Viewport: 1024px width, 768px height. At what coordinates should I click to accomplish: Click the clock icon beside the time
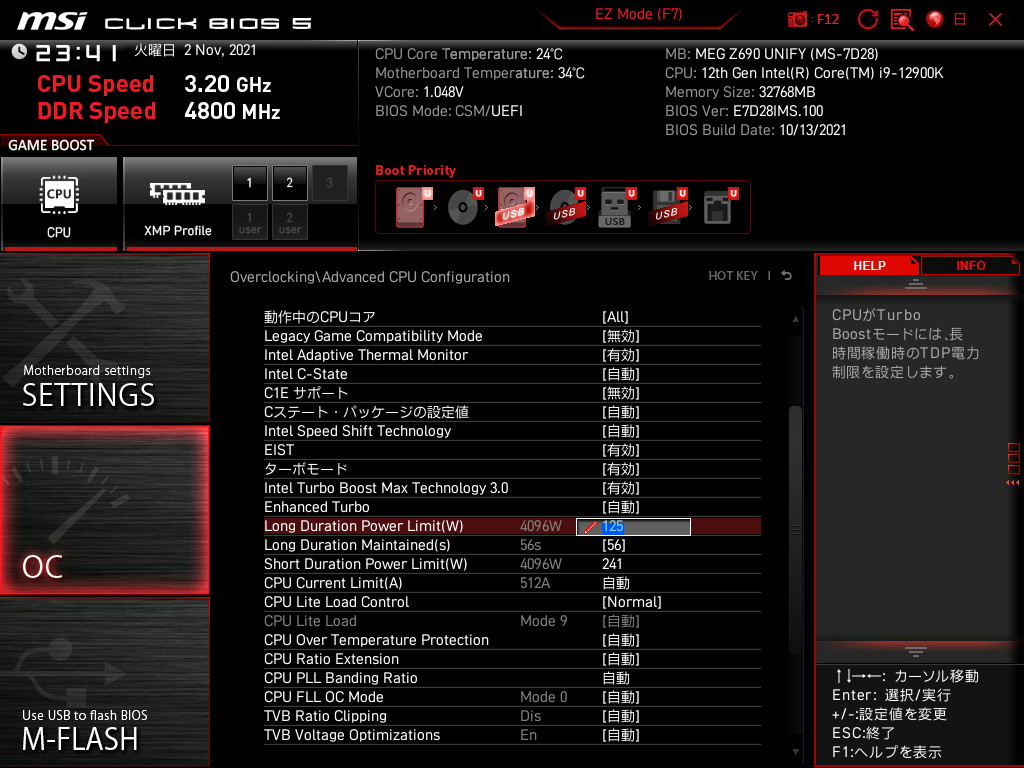coord(19,52)
